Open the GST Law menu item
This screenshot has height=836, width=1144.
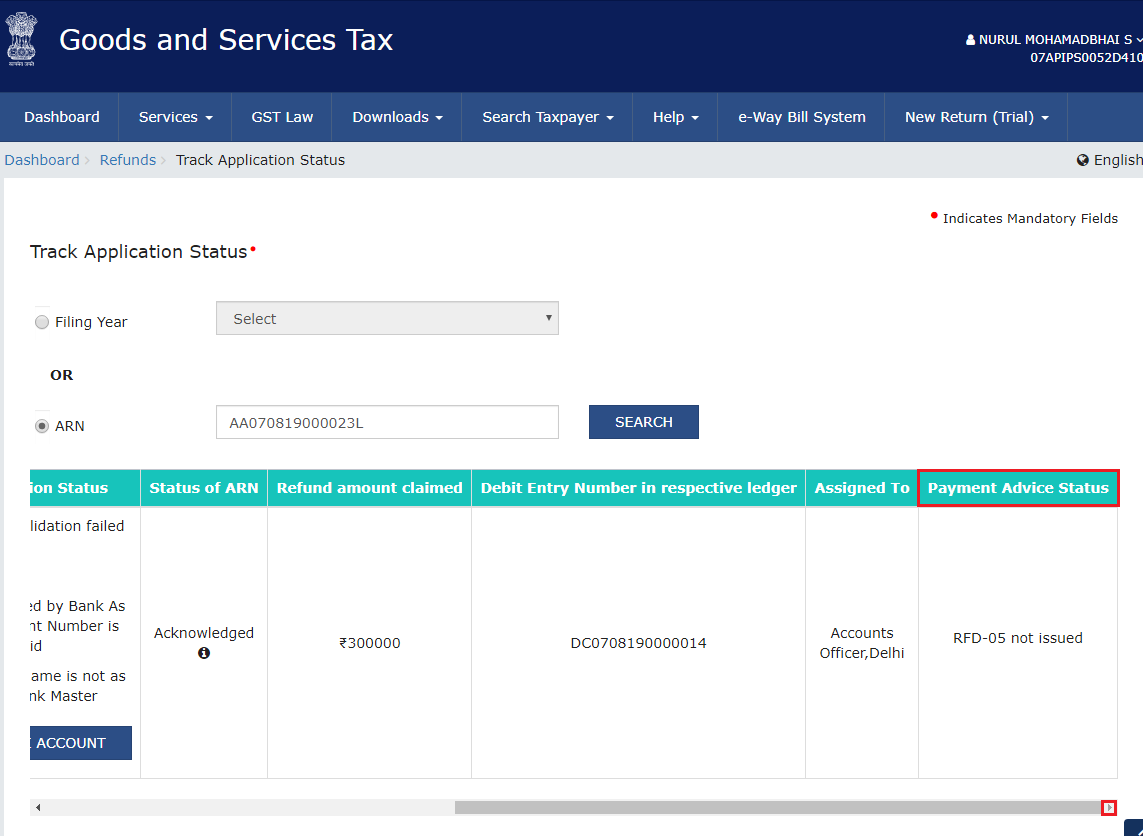coord(282,117)
